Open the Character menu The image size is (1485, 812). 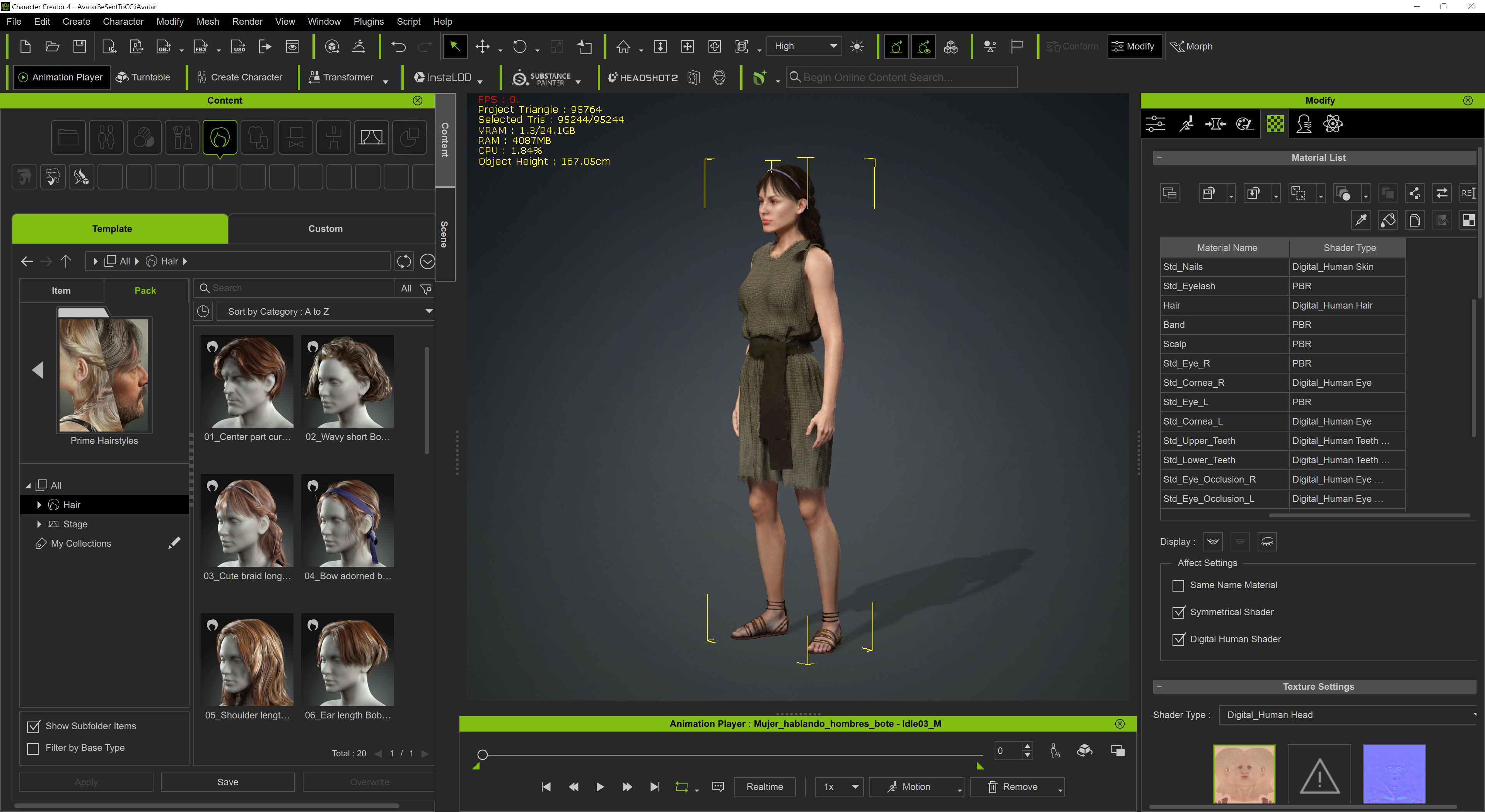pos(123,21)
